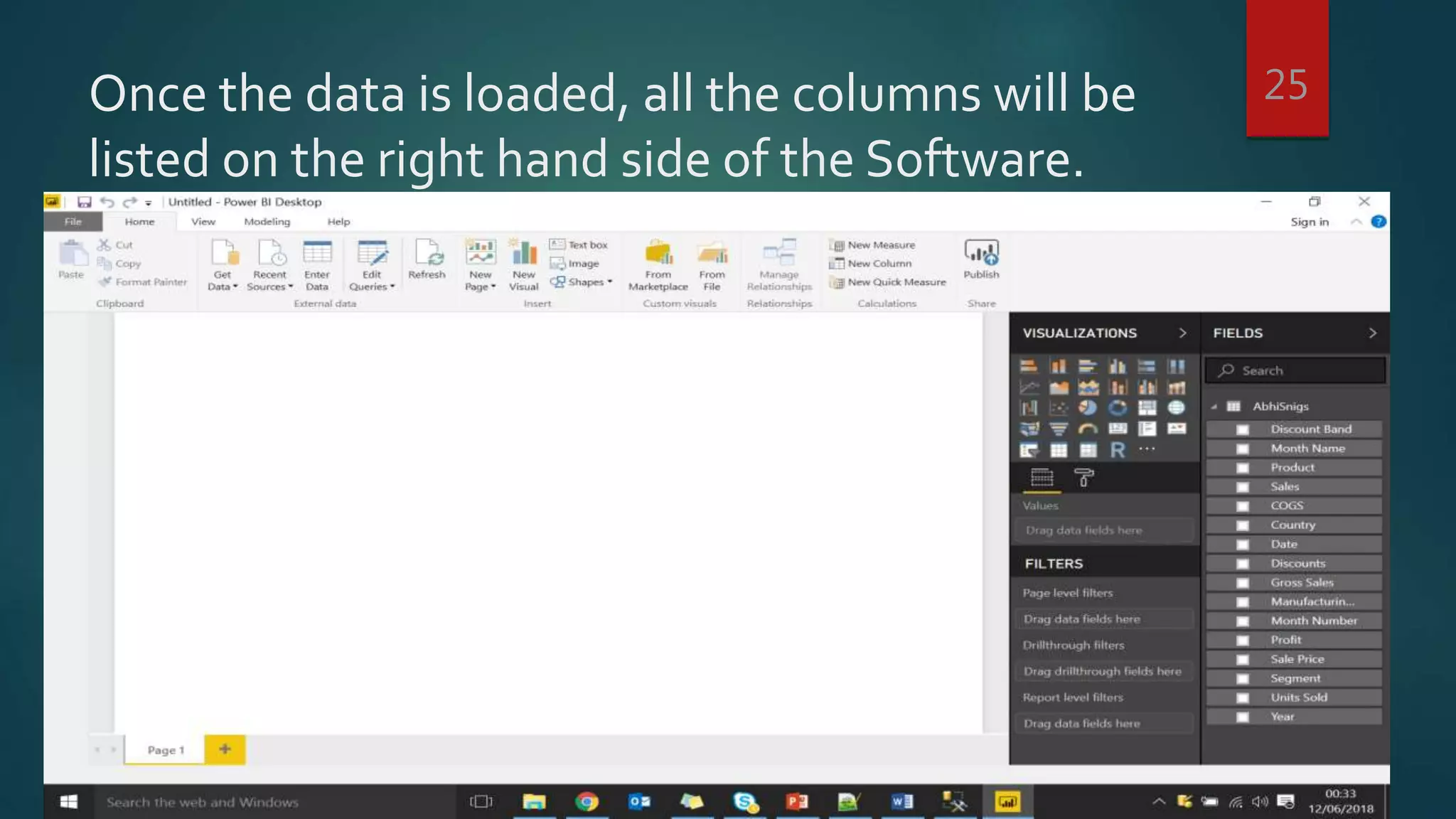The width and height of the screenshot is (1456, 819).
Task: Click the Sign in link
Action: [1310, 222]
